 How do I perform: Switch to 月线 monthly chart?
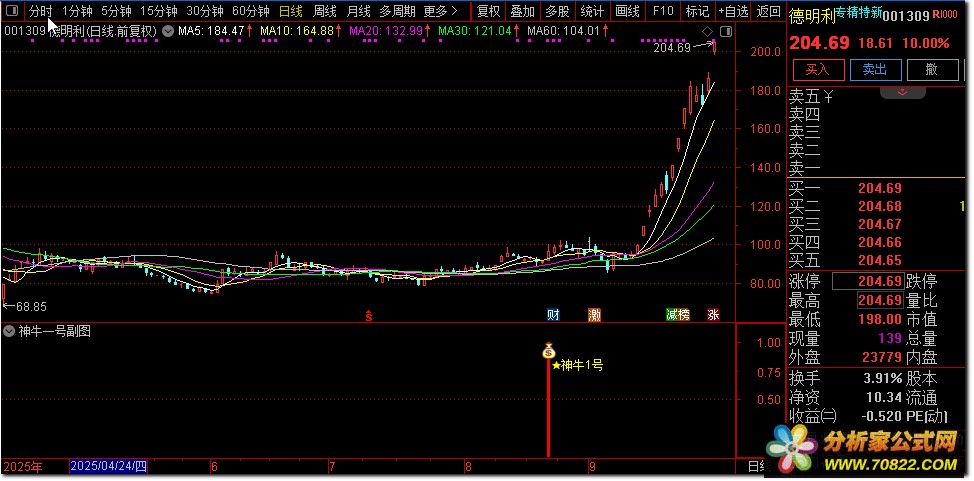(x=358, y=11)
